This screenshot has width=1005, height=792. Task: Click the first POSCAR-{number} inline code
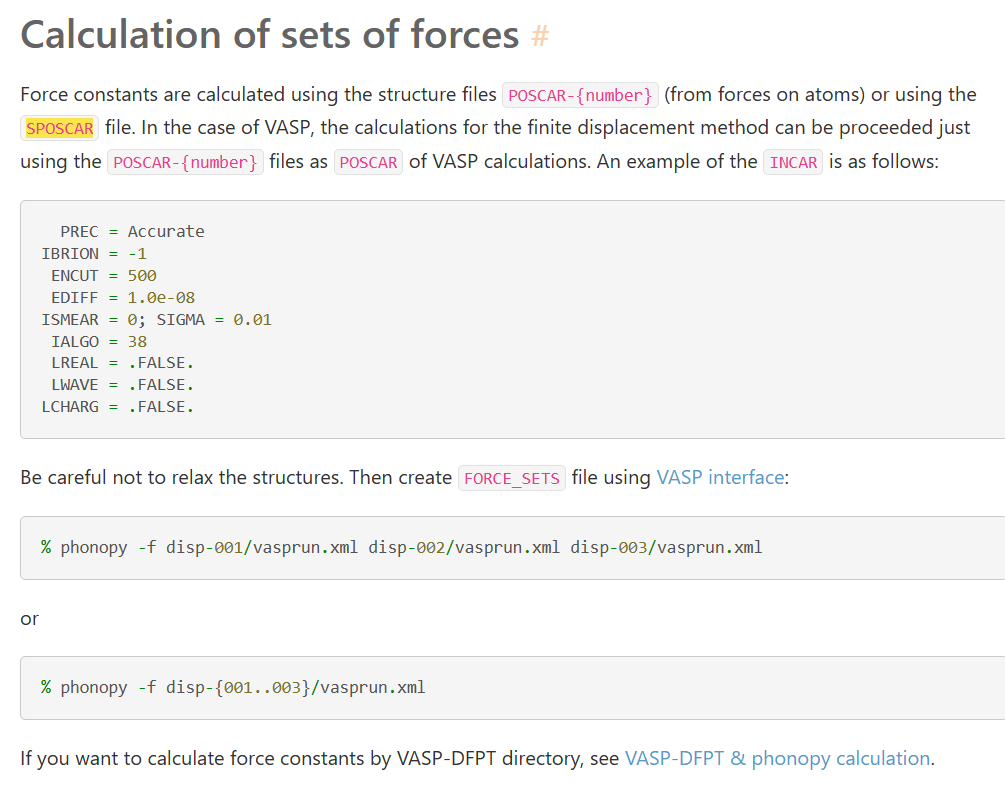[580, 96]
